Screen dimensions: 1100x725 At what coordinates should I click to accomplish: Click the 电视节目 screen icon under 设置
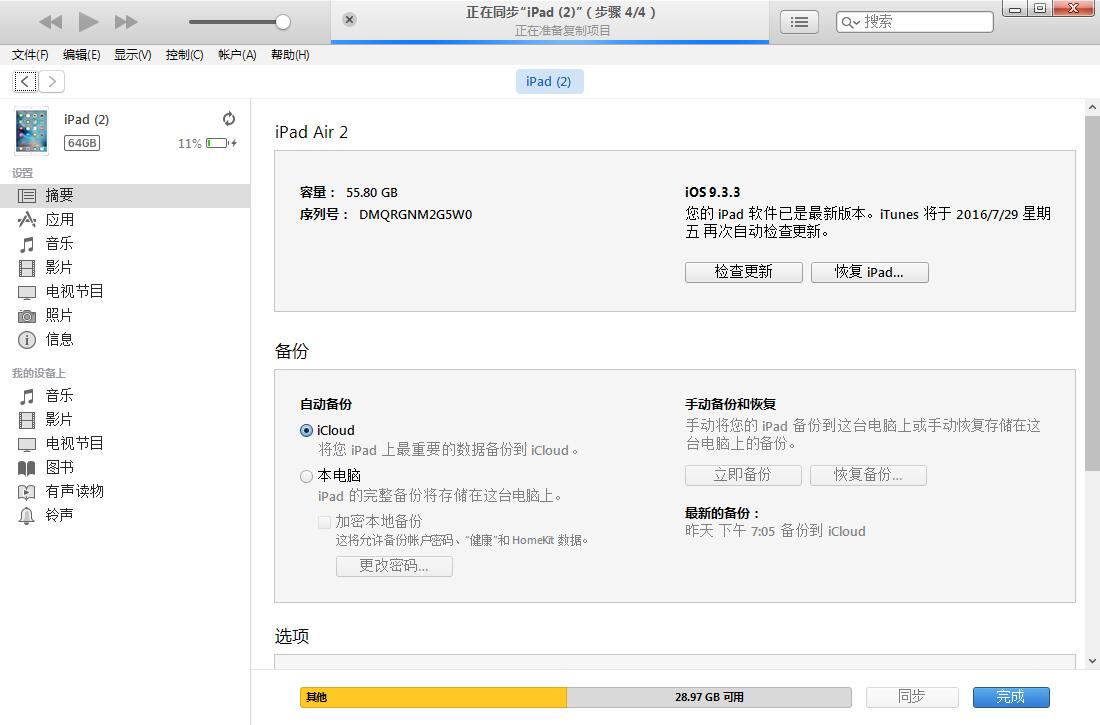[x=27, y=292]
